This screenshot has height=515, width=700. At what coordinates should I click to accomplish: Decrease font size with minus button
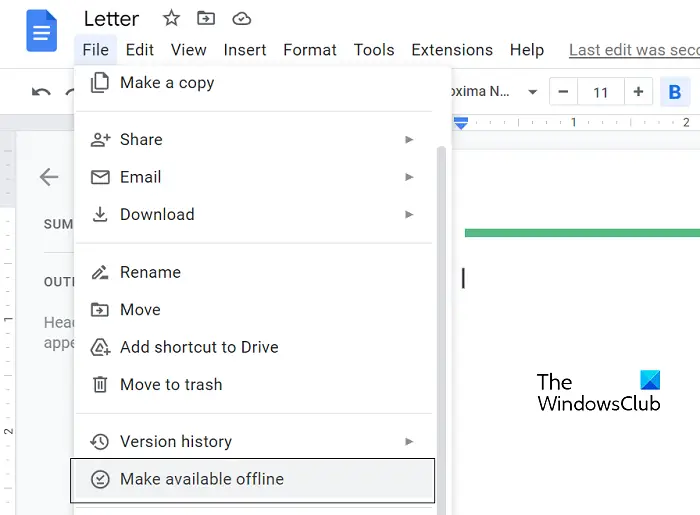pyautogui.click(x=563, y=92)
